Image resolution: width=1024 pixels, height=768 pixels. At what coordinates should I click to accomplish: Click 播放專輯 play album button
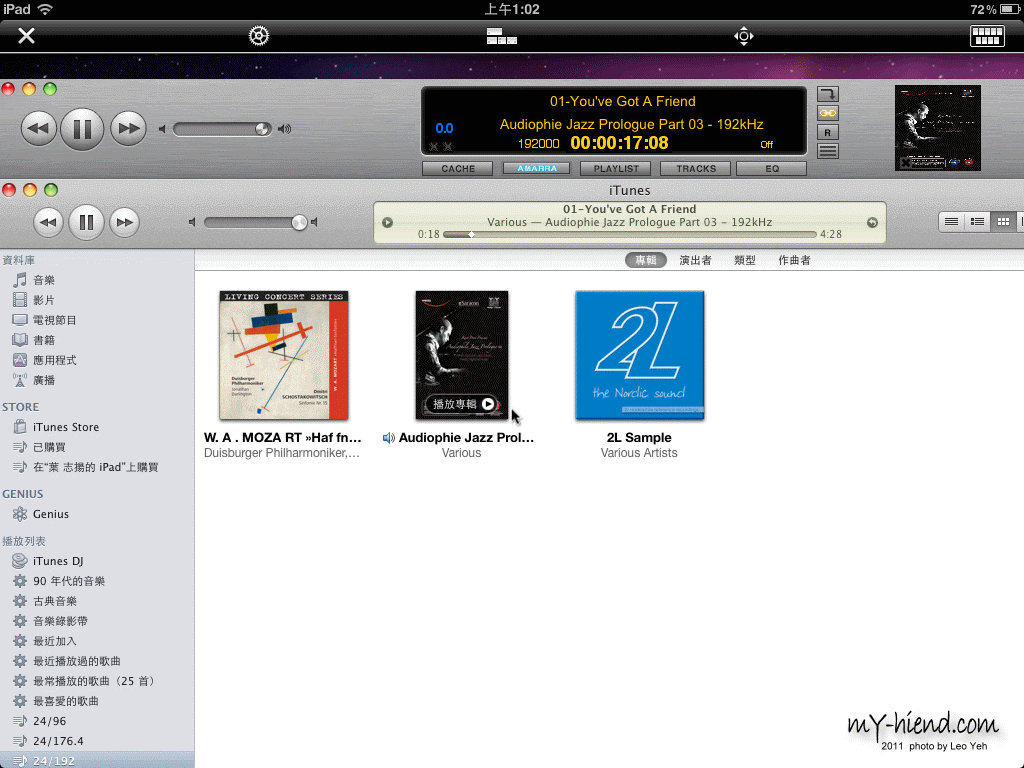point(463,404)
